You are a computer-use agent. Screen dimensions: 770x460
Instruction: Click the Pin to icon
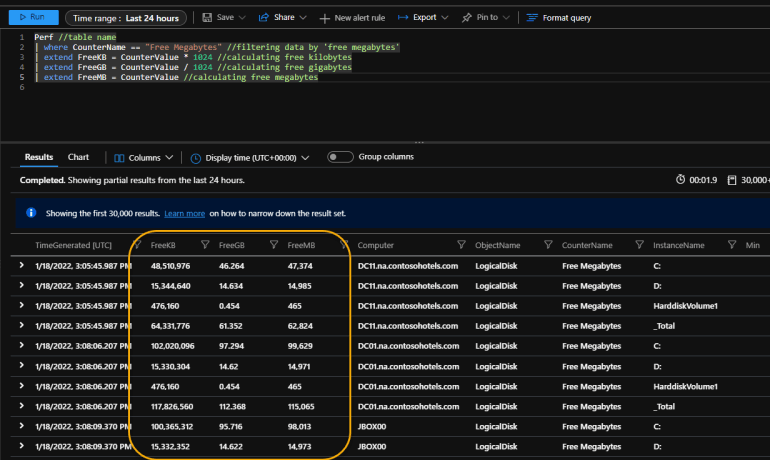(467, 18)
